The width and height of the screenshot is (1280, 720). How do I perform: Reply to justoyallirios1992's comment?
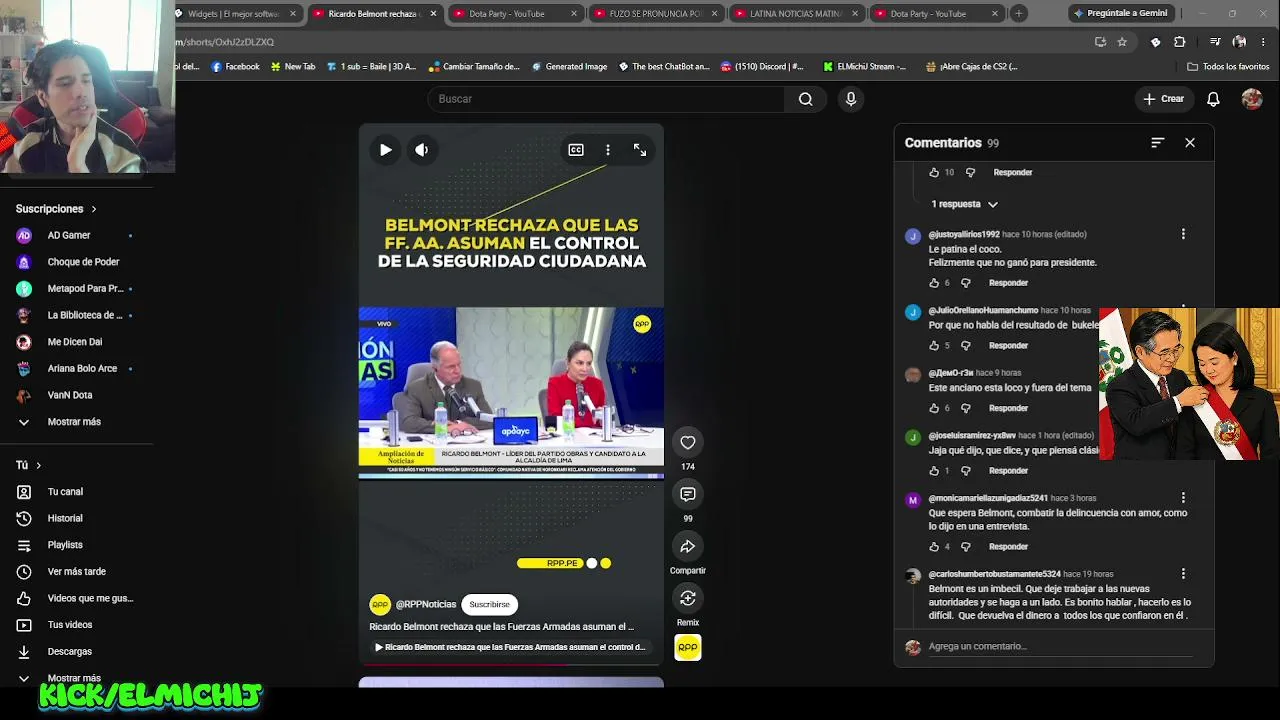[x=1008, y=283]
